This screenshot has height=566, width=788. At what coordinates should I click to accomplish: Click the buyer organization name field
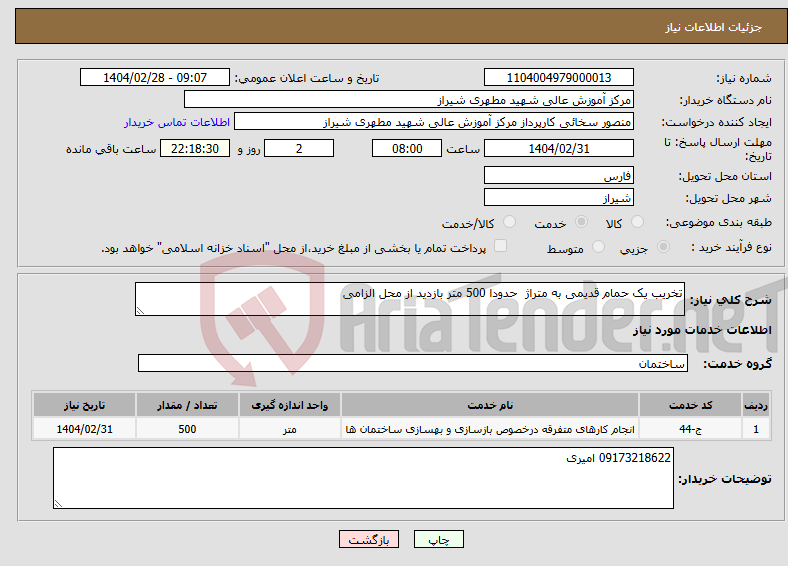[409, 100]
